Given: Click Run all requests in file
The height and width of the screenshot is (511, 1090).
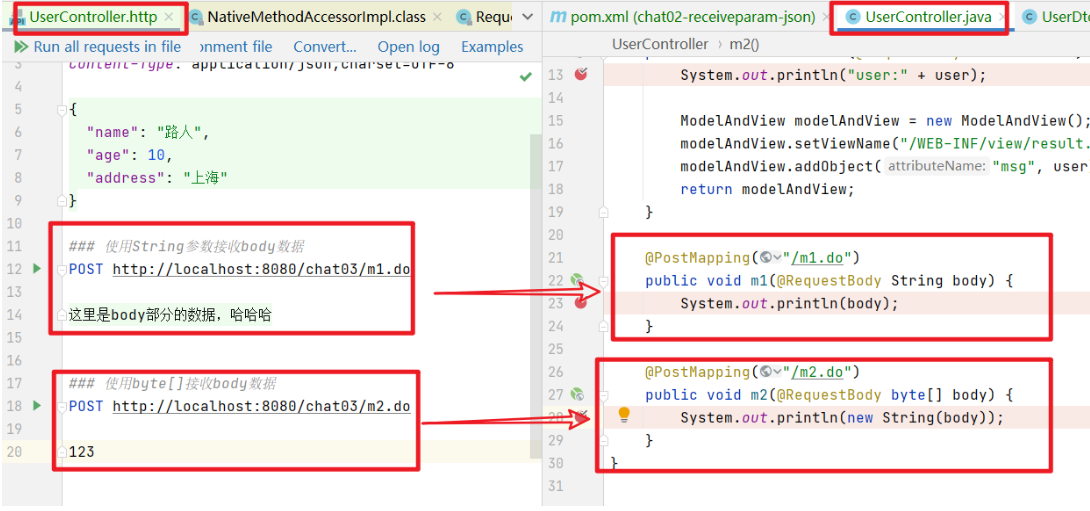Looking at the screenshot, I should click(x=98, y=47).
